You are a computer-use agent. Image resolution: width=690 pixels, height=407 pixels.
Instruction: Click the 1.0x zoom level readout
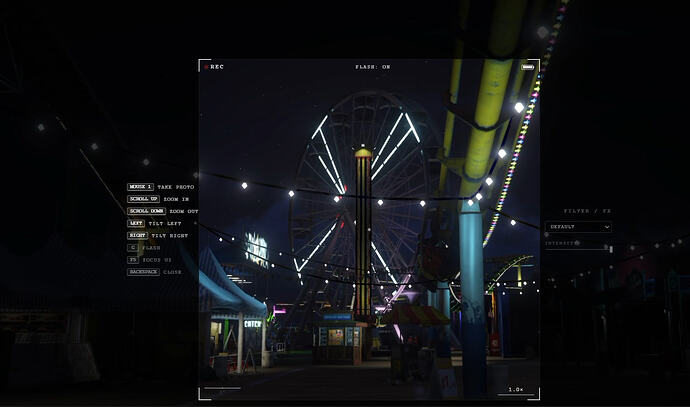[516, 389]
